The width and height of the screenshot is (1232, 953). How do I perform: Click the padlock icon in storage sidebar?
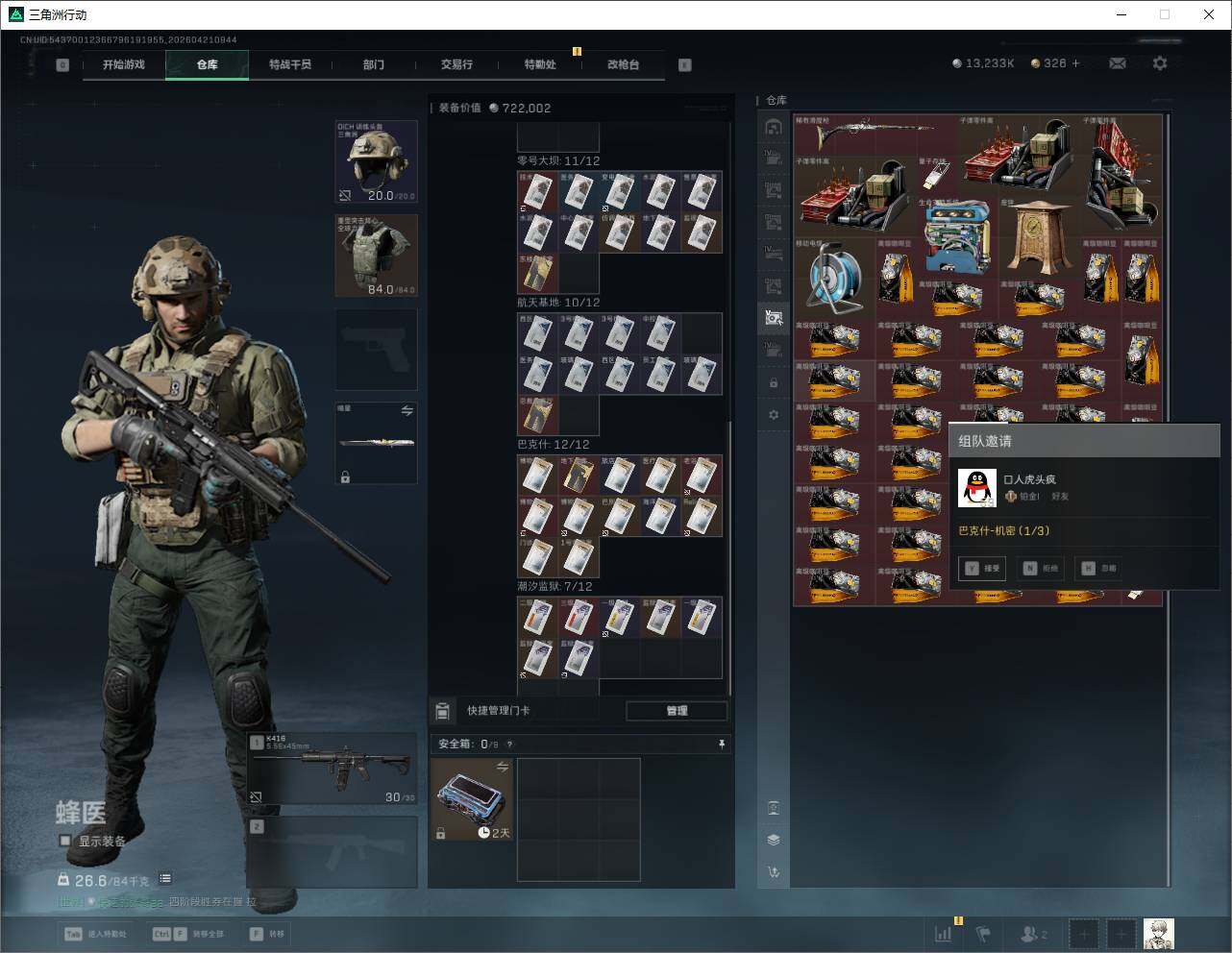tap(774, 383)
